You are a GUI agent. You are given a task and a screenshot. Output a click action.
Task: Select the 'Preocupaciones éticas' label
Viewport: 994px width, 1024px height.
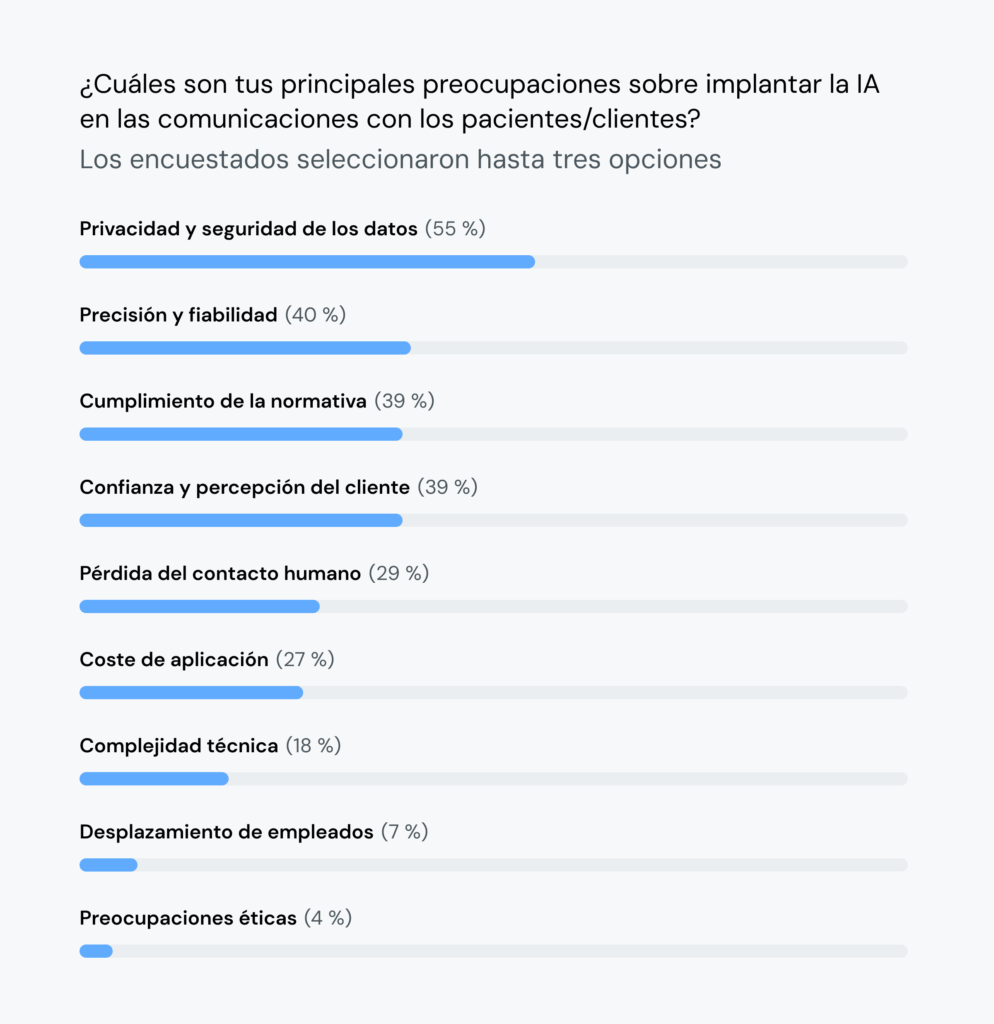(188, 917)
